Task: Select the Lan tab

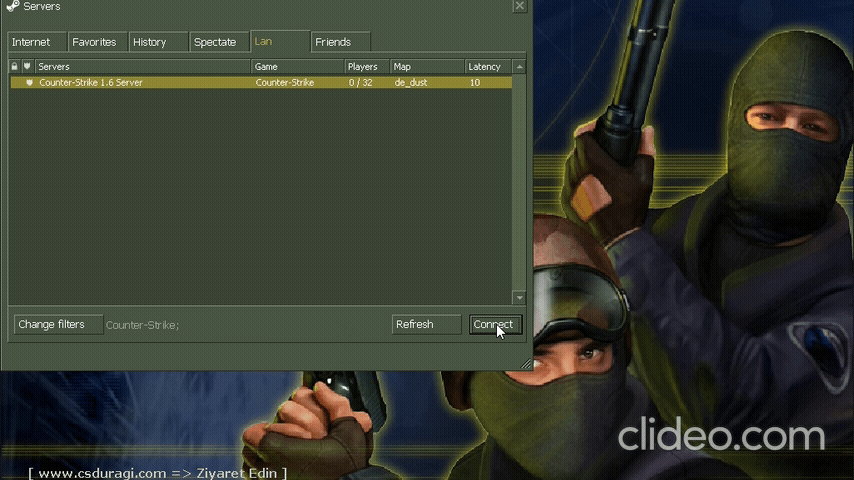Action: [x=280, y=41]
